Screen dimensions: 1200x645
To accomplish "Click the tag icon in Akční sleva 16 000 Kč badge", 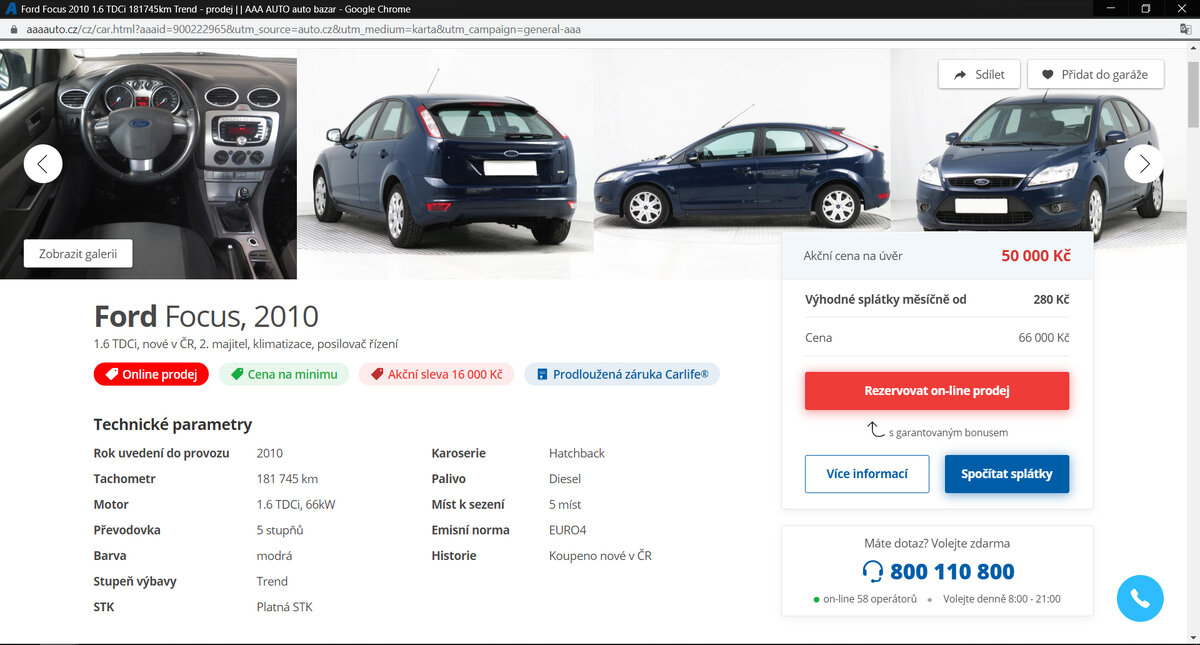I will [377, 374].
